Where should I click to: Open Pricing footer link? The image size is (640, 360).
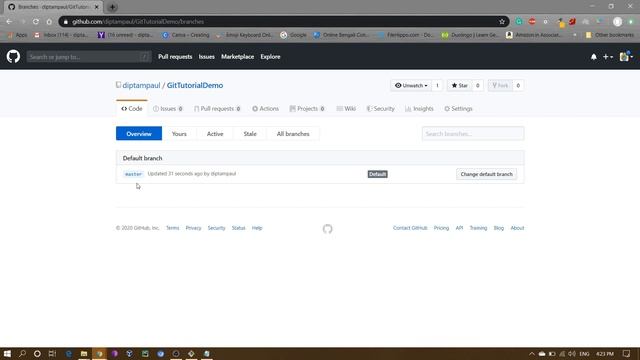[441, 228]
